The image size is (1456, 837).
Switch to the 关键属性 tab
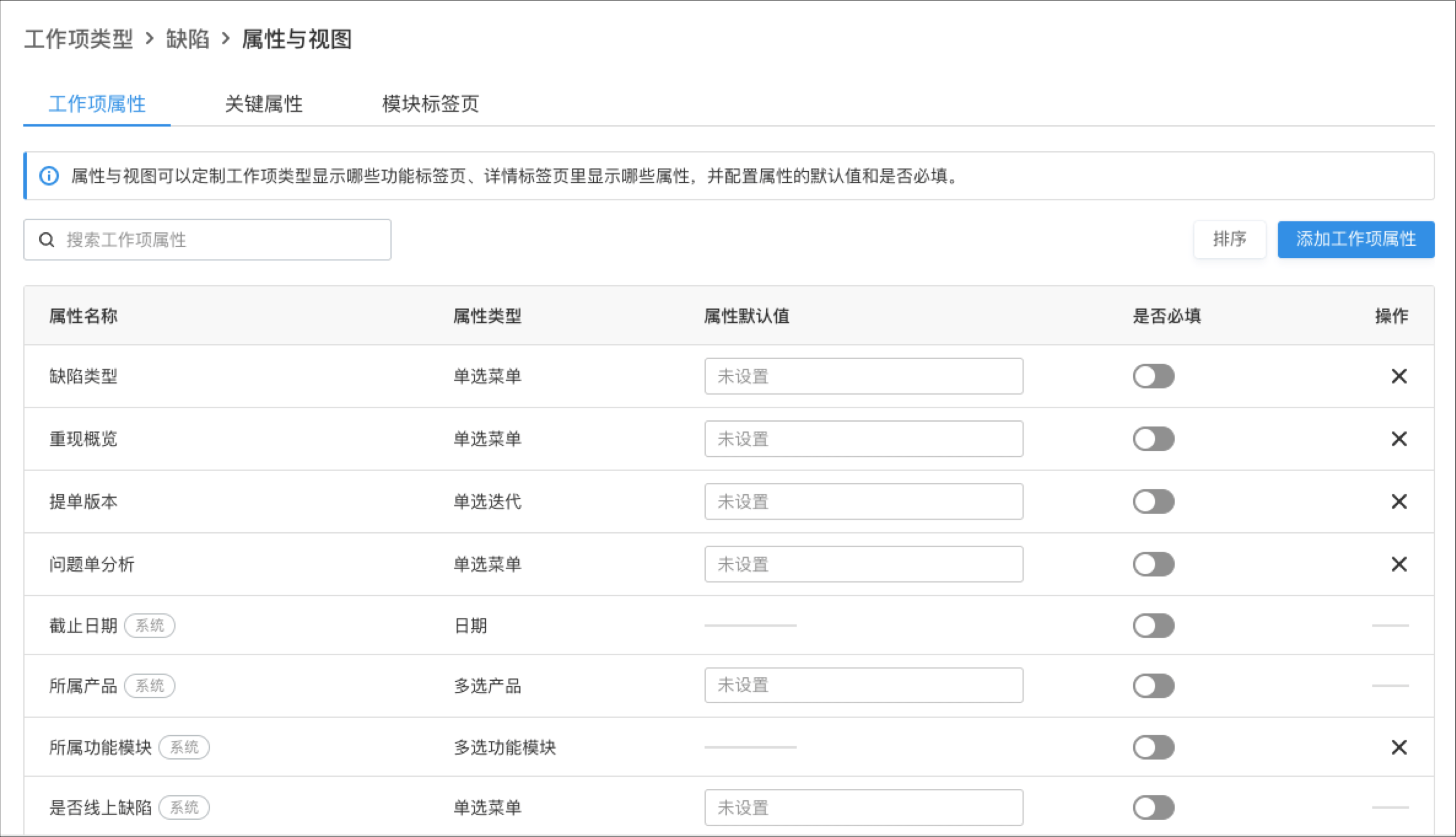click(x=264, y=104)
